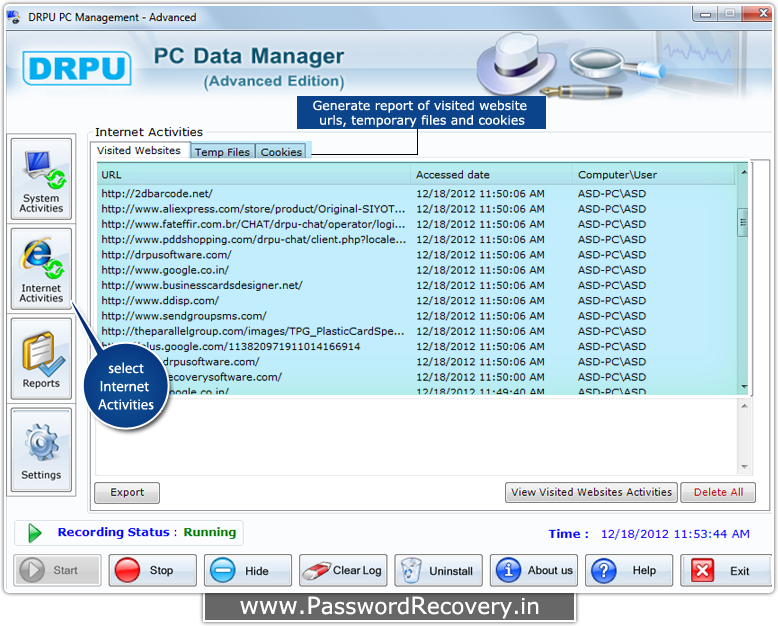The height and width of the screenshot is (626, 778).
Task: Select the http://www.google.co.in/ row
Action: click(417, 270)
